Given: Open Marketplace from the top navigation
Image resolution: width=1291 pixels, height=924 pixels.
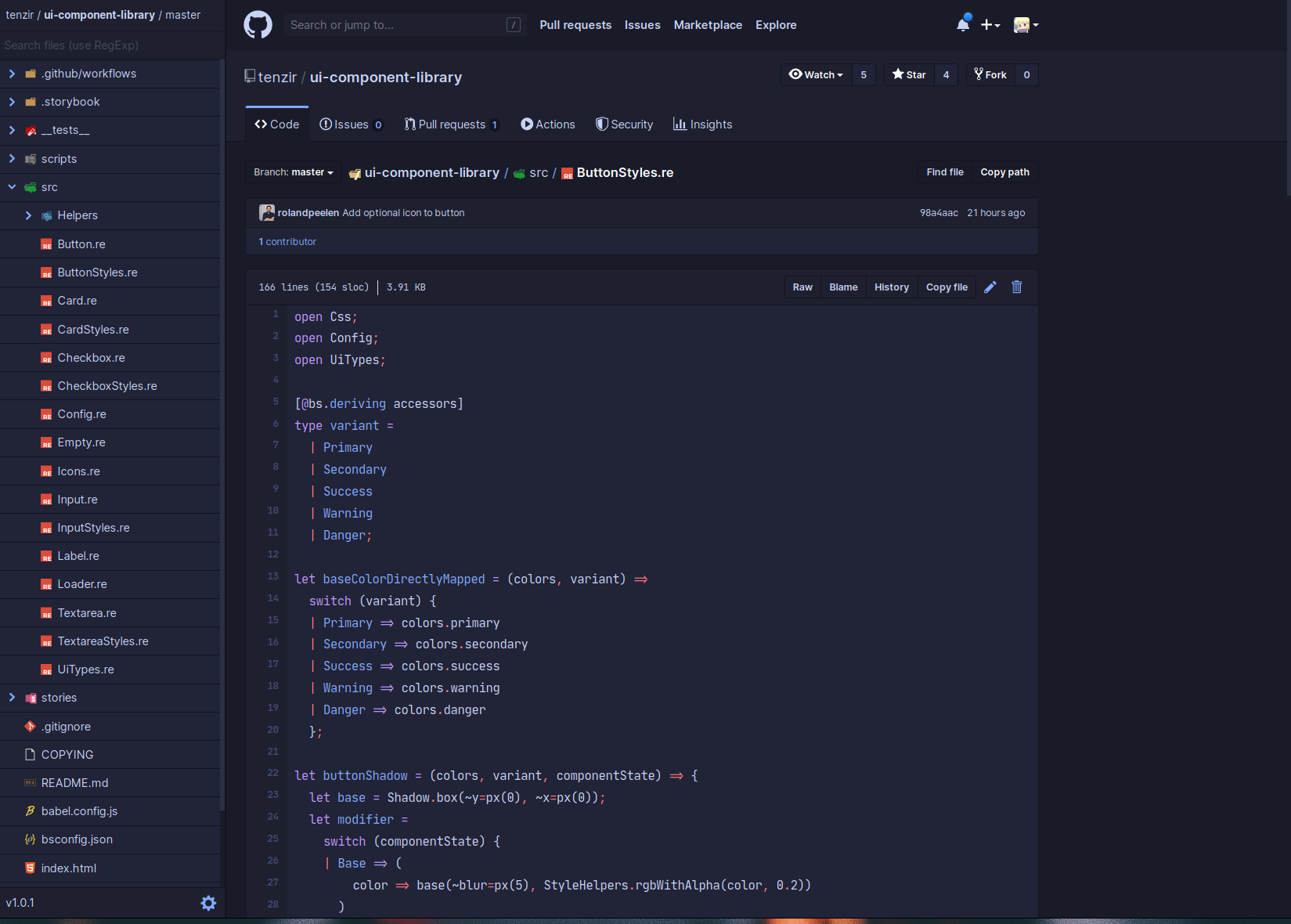Looking at the screenshot, I should pos(707,24).
